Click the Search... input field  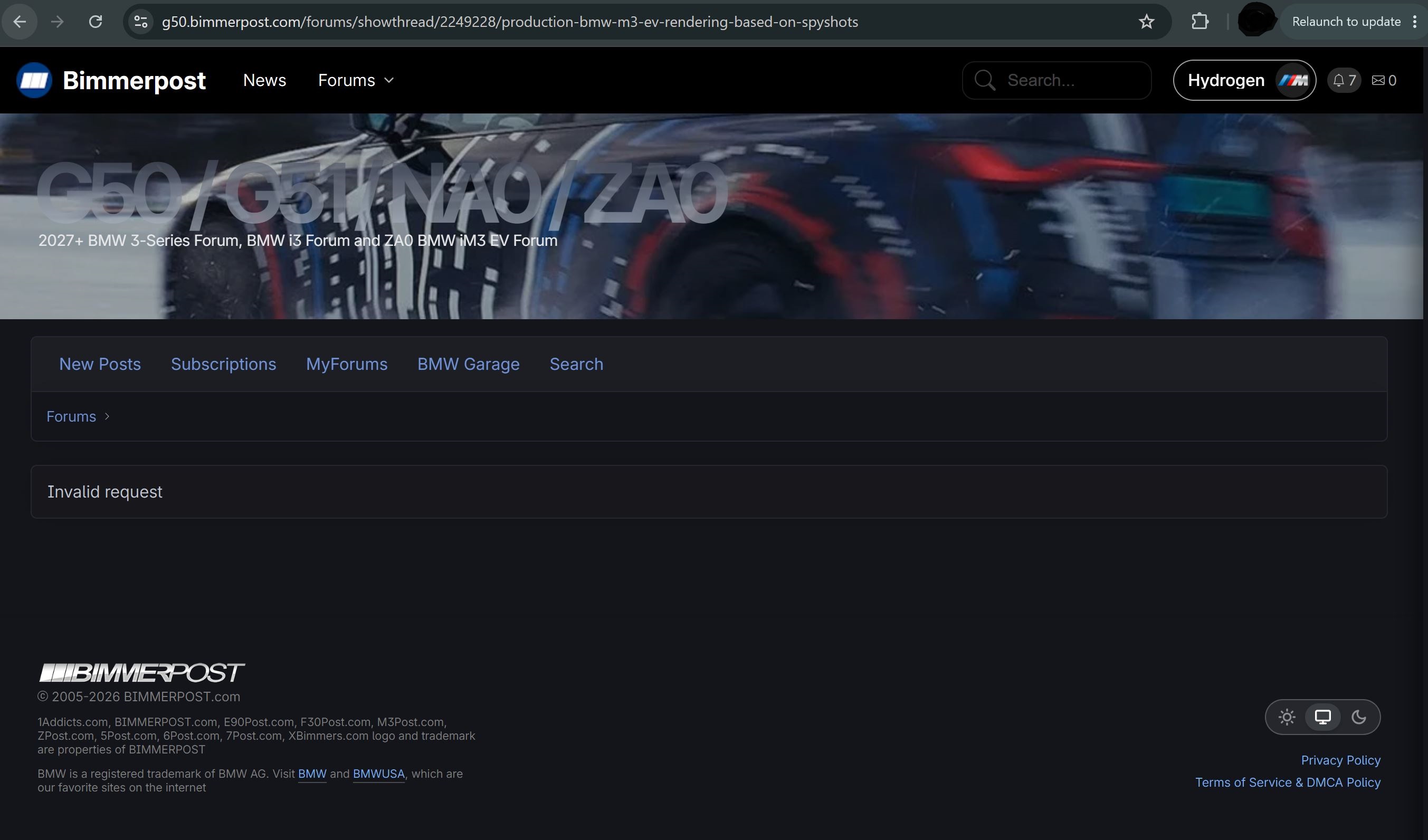pos(1057,80)
